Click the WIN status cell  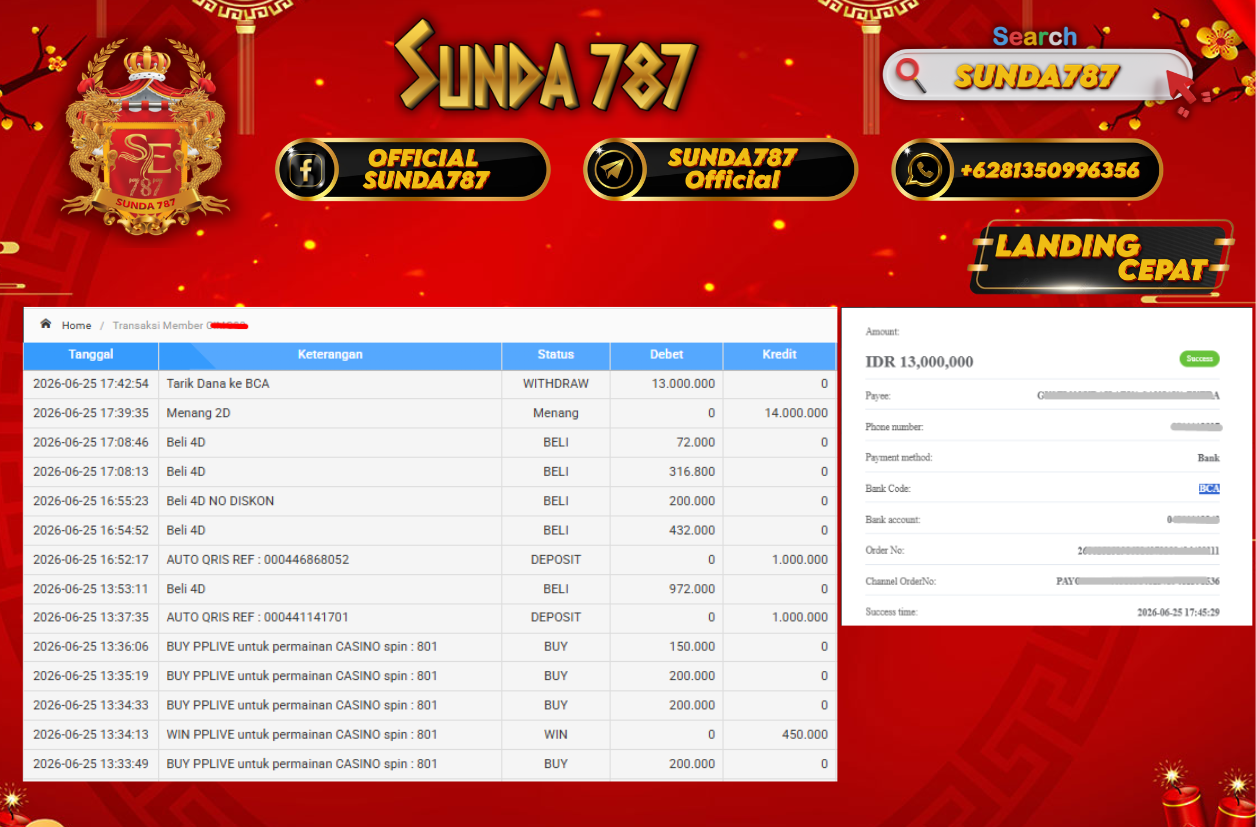[x=556, y=735]
